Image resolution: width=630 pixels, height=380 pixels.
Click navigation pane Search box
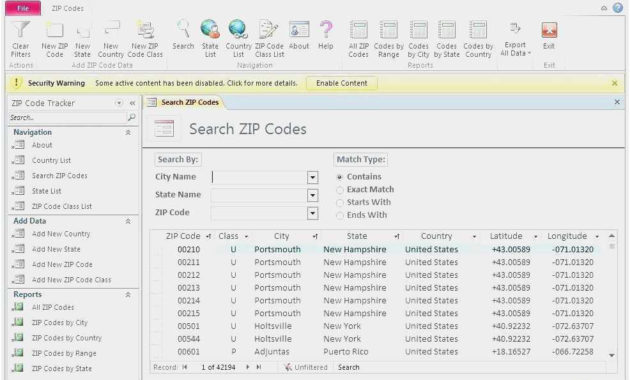coord(68,117)
